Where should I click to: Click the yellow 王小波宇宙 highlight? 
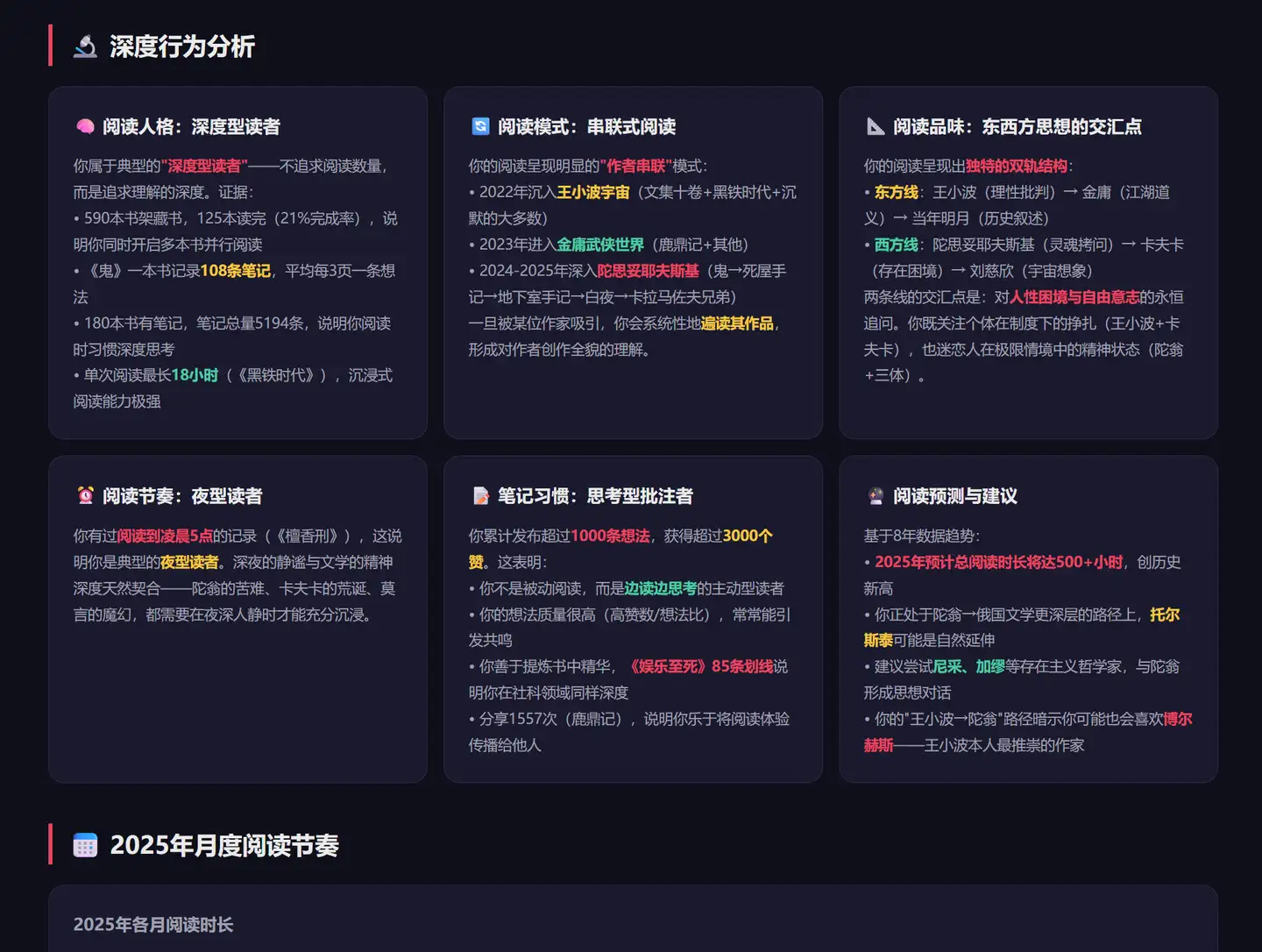593,192
